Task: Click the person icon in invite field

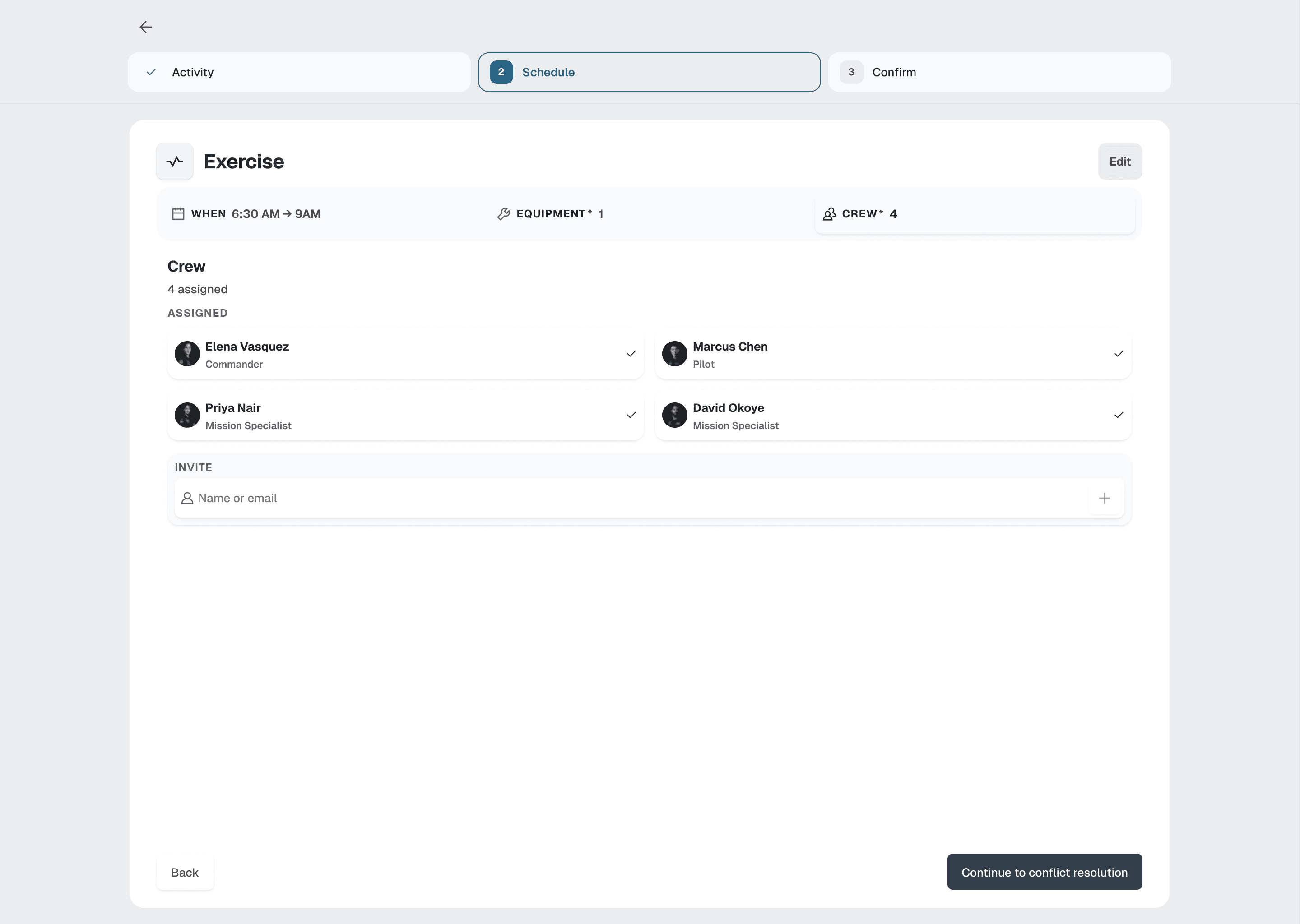Action: (x=187, y=499)
